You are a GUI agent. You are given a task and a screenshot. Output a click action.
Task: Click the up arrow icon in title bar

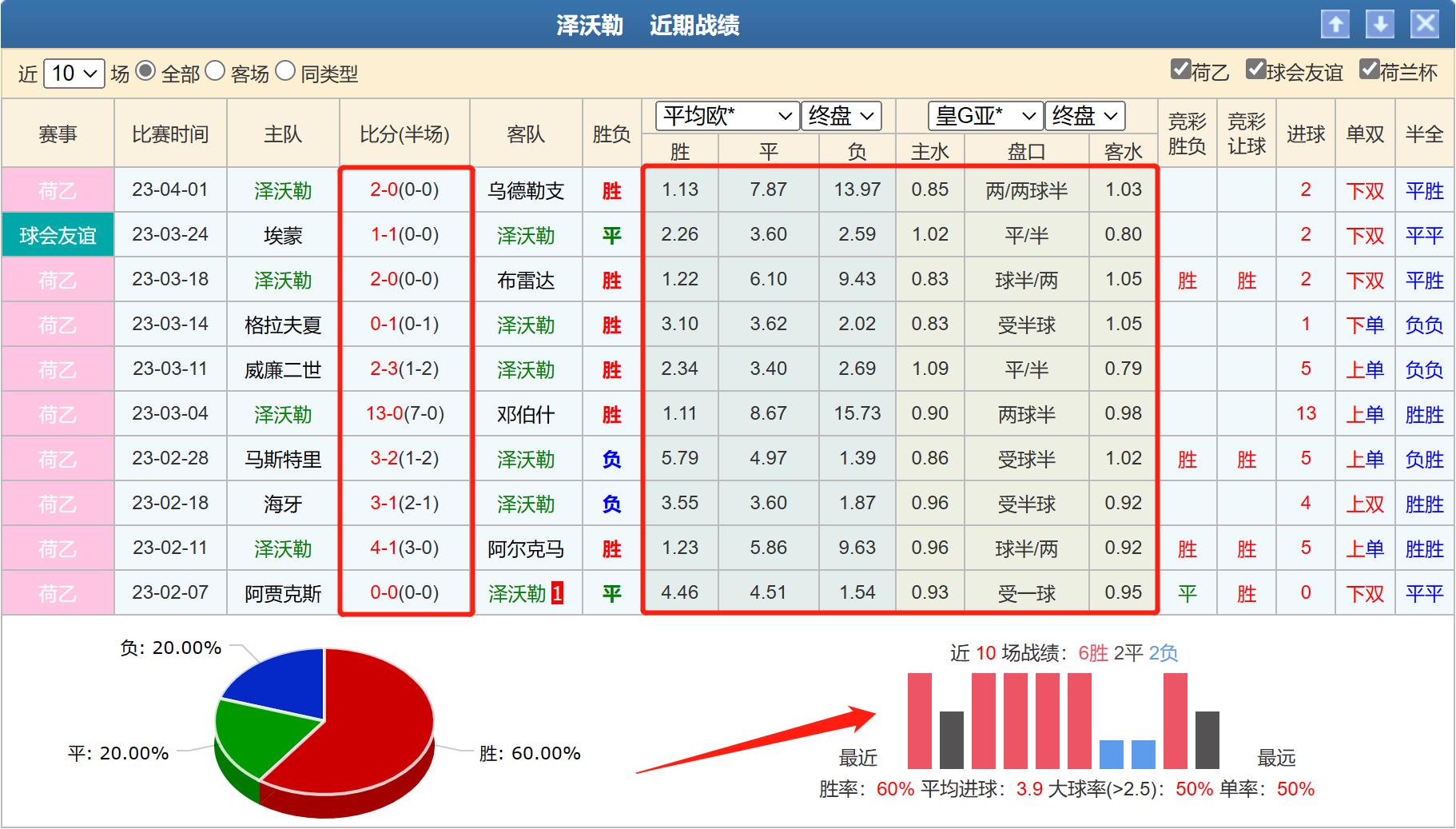pyautogui.click(x=1335, y=25)
